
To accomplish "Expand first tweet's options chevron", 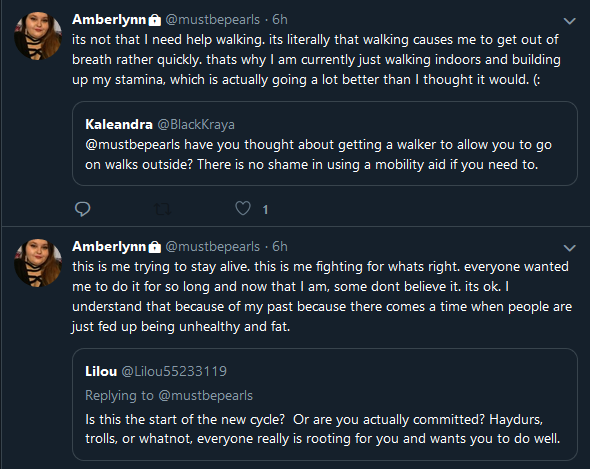I will (x=570, y=21).
